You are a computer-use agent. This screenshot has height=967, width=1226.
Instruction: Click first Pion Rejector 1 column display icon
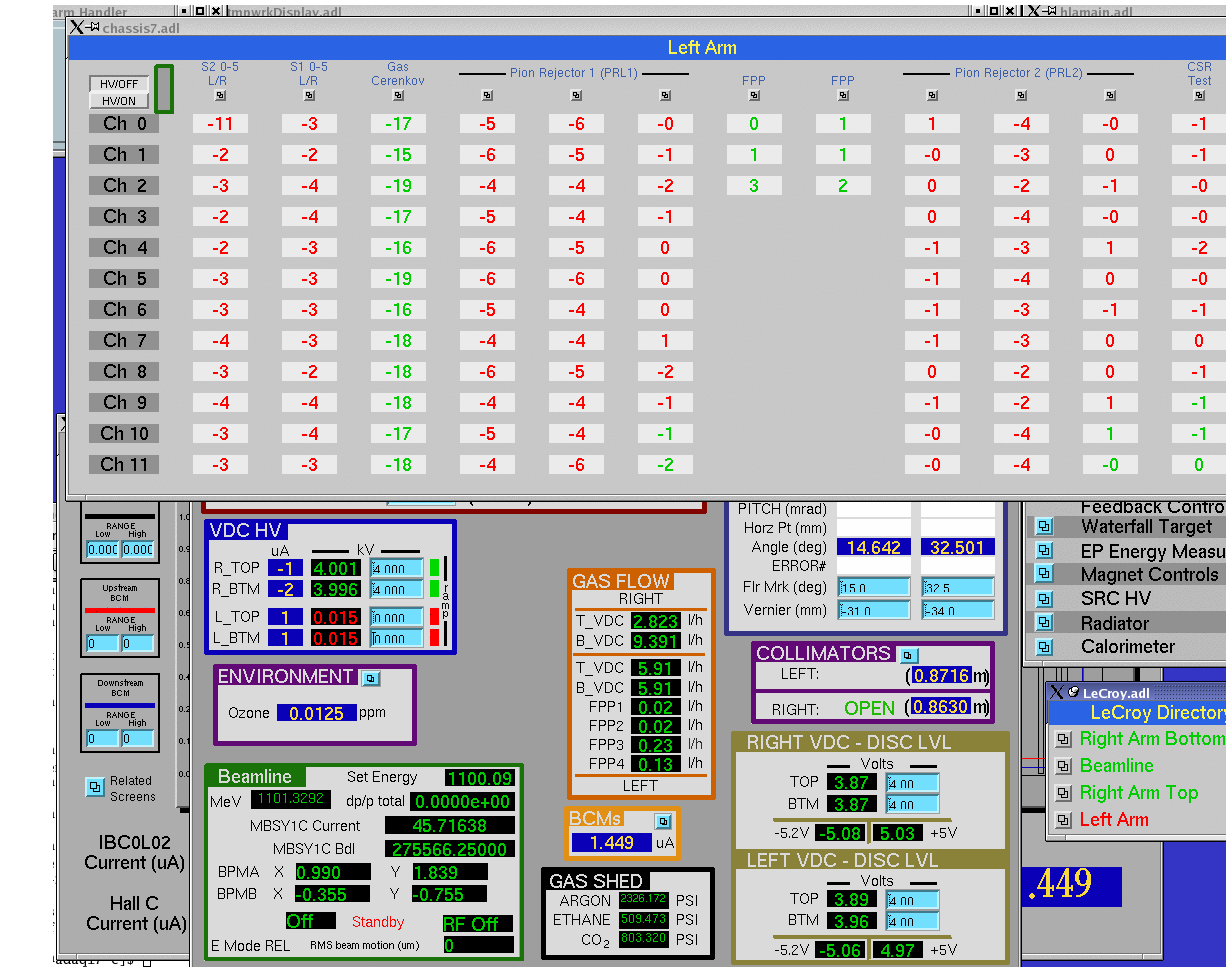click(x=487, y=96)
